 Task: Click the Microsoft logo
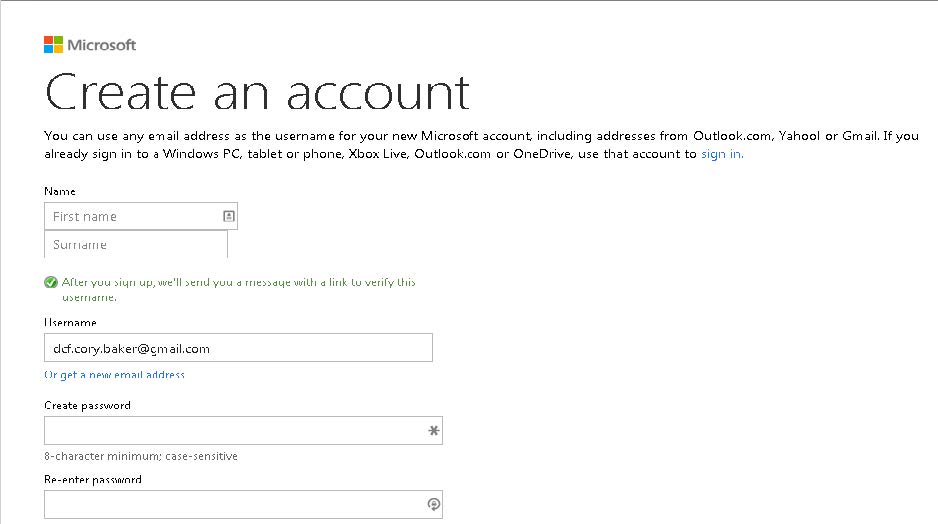tap(90, 45)
